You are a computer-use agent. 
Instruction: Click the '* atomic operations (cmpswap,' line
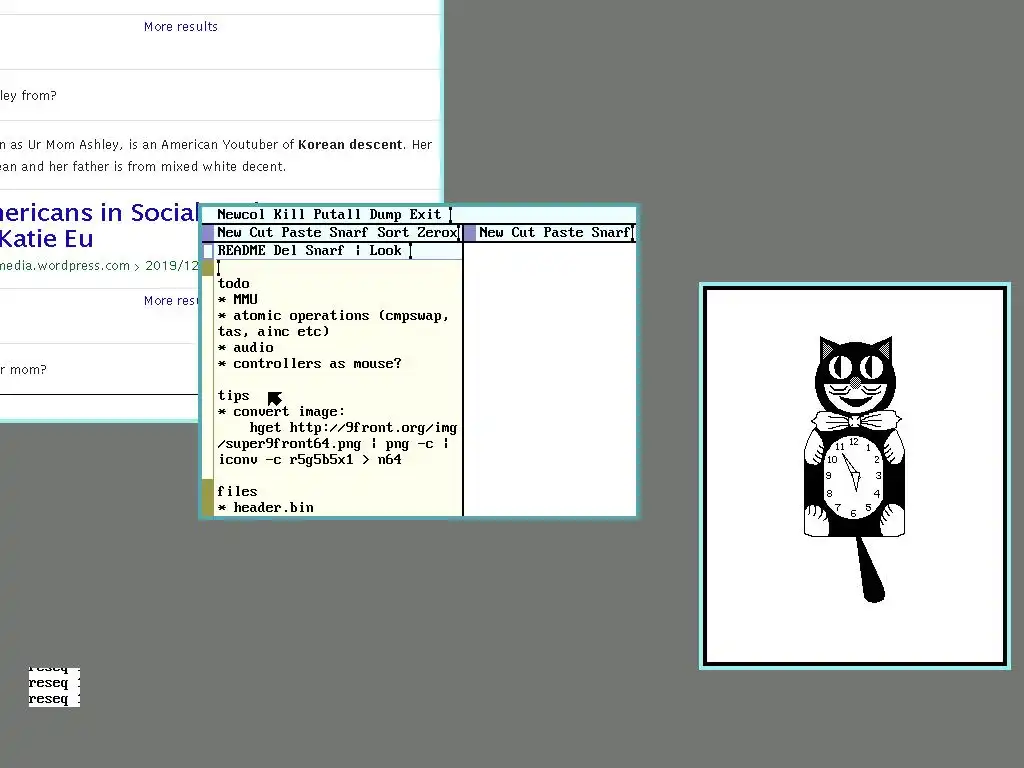(333, 315)
